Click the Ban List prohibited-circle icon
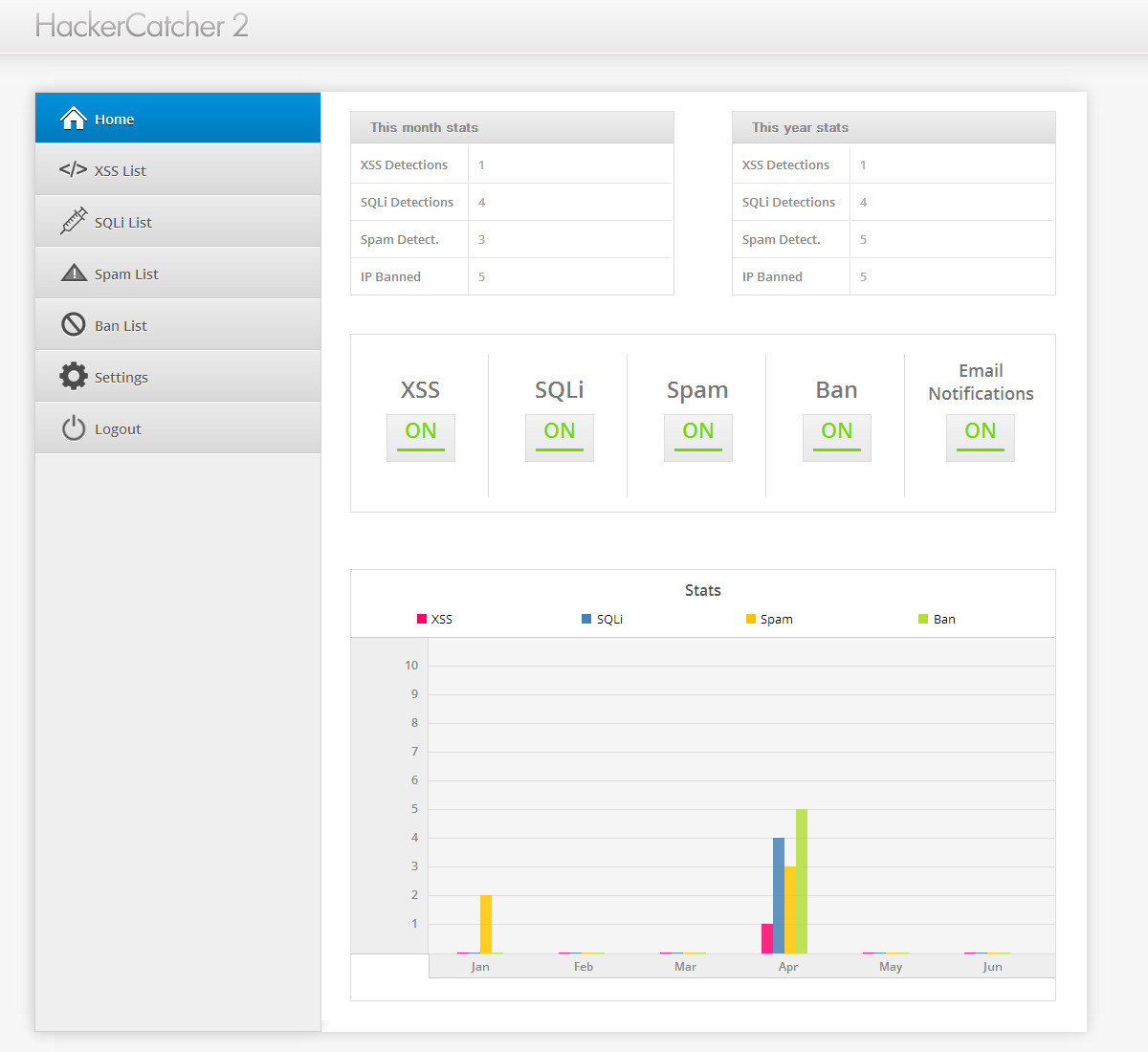Screen dimensions: 1148x1052 coord(74,324)
